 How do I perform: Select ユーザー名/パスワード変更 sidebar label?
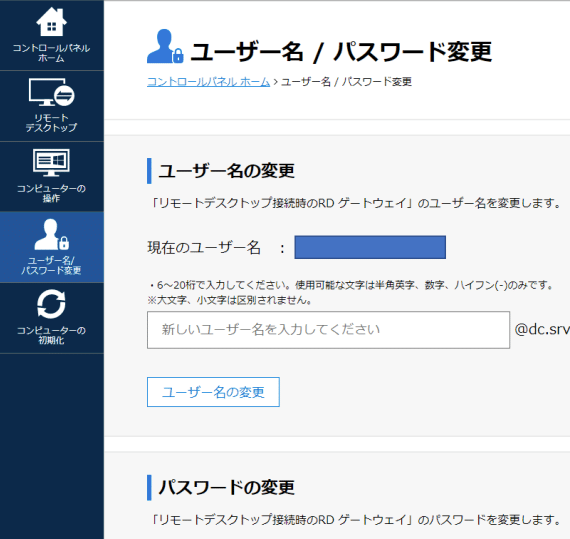point(51,265)
